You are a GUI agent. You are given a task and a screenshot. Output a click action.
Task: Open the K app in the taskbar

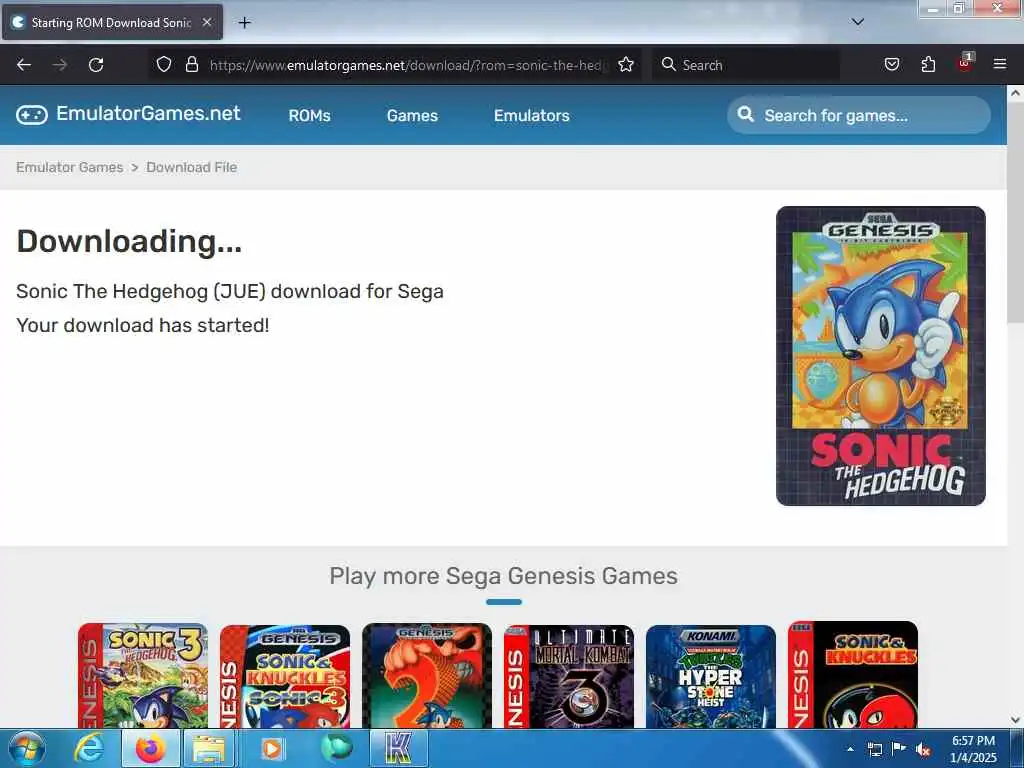point(398,749)
